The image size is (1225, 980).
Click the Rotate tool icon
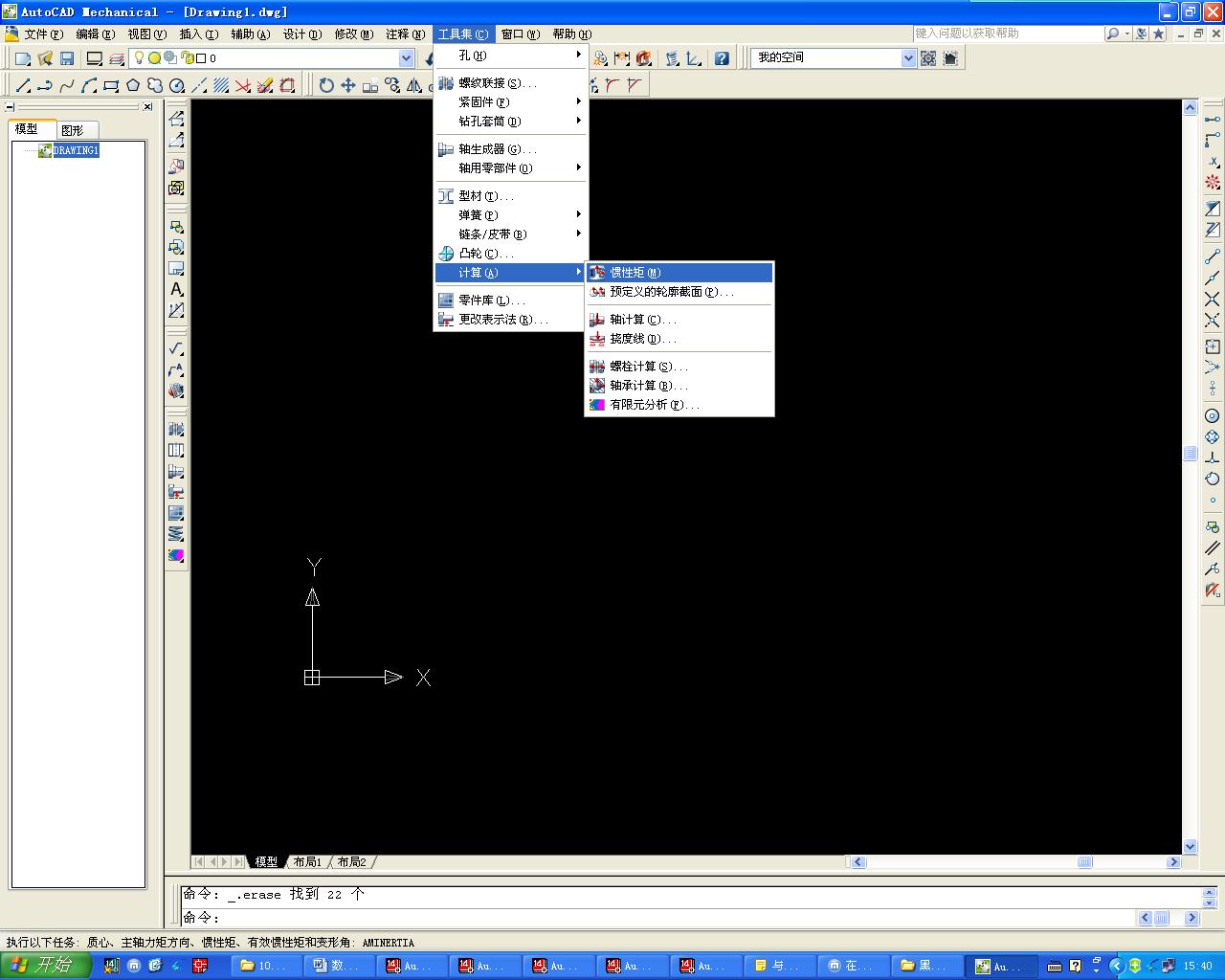[326, 85]
